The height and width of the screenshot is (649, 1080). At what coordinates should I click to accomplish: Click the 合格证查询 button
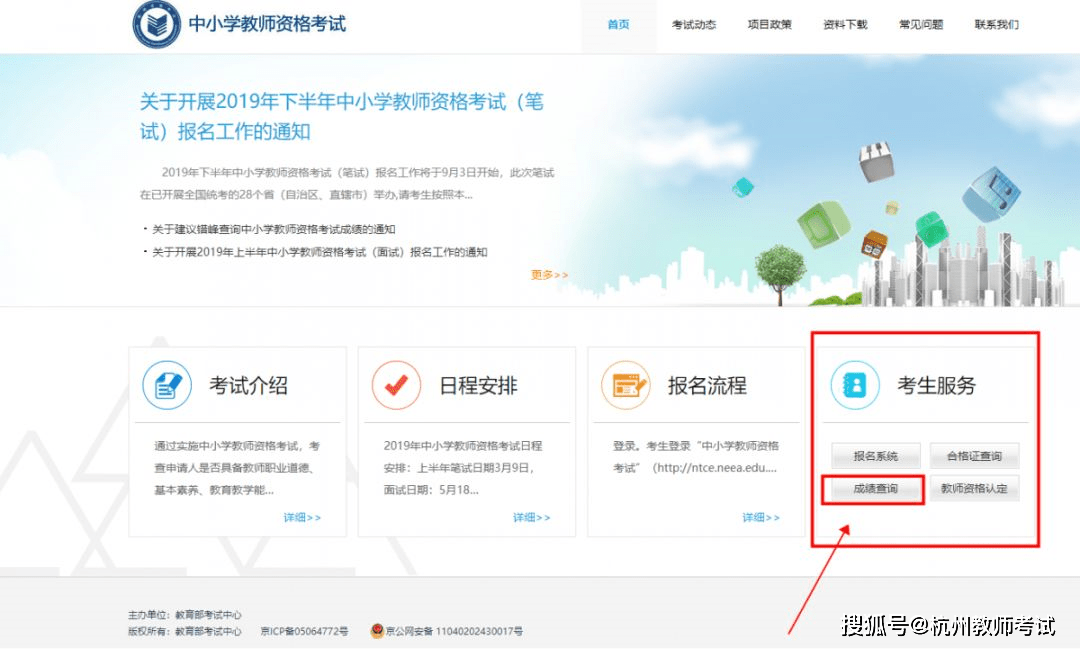(974, 456)
